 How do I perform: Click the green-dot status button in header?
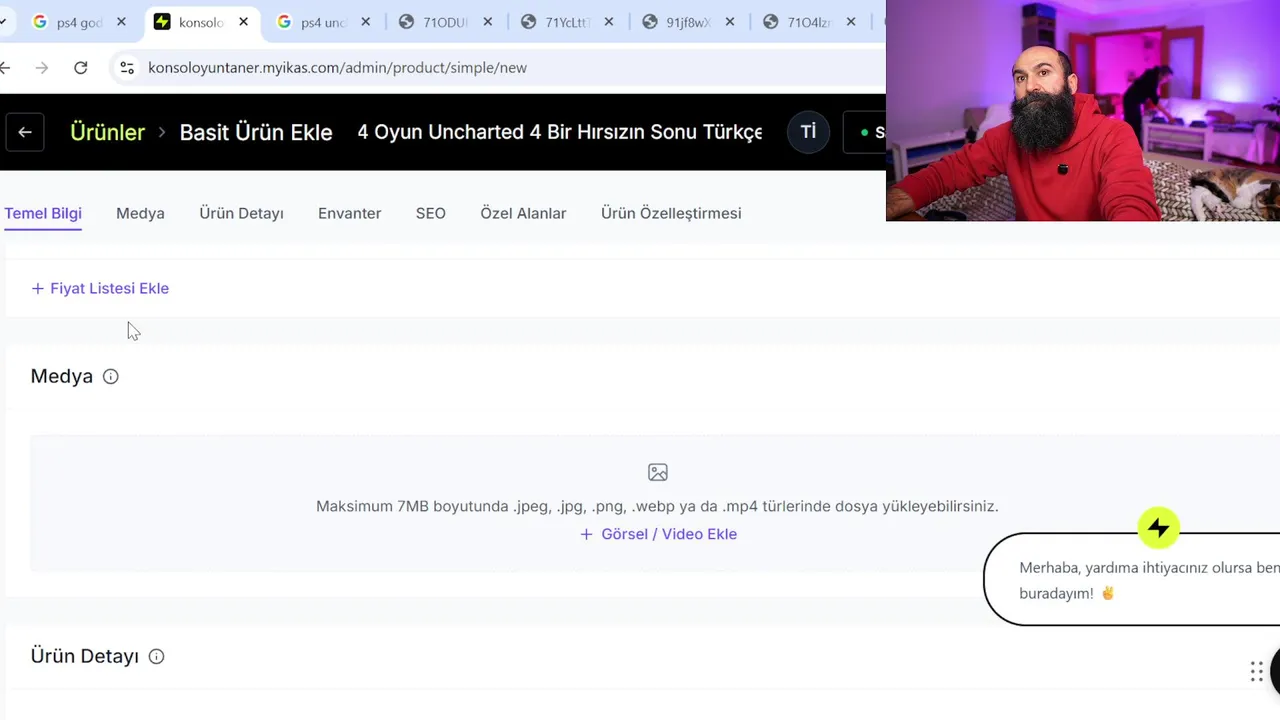(x=866, y=132)
